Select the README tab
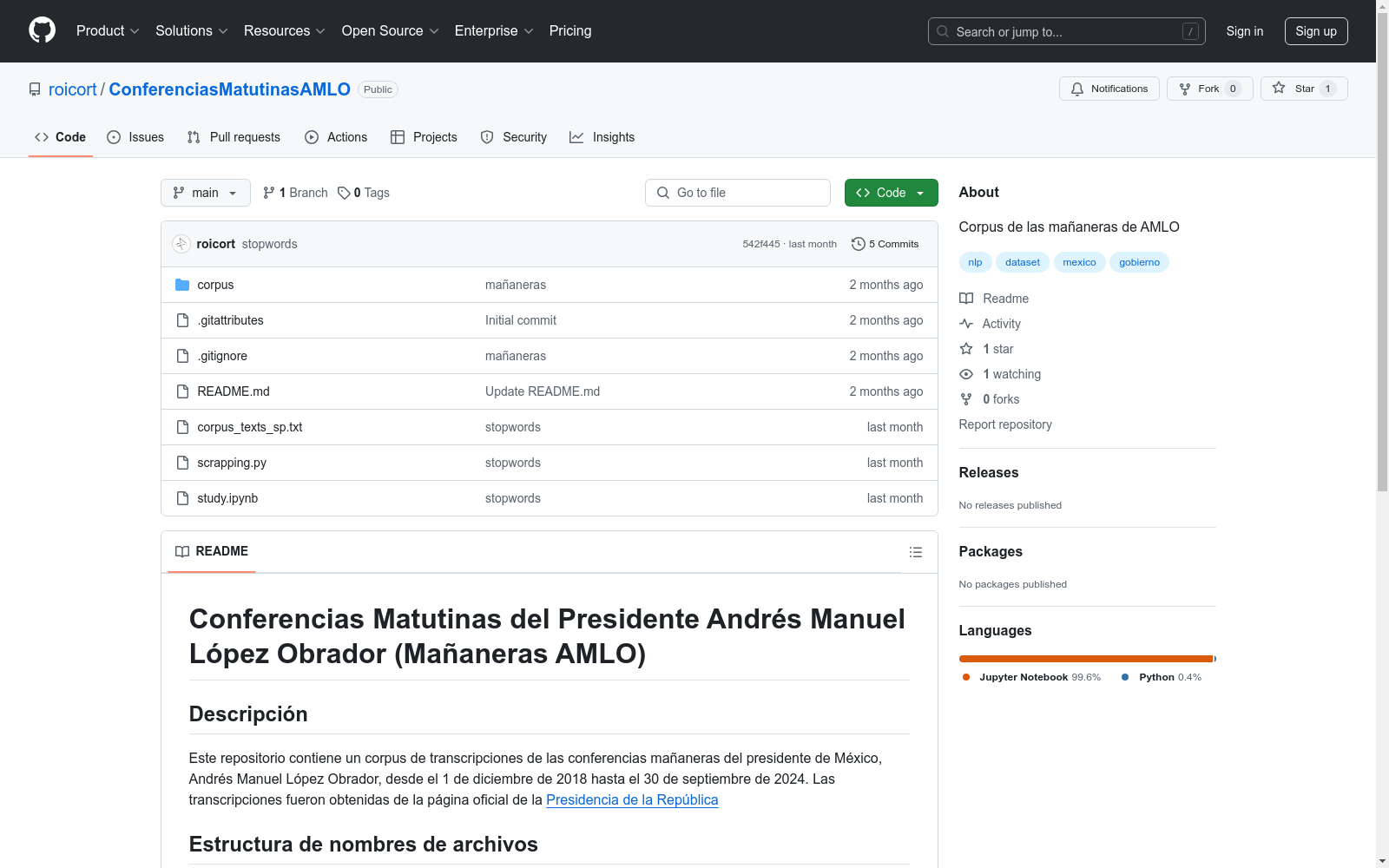Image resolution: width=1389 pixels, height=868 pixels. (212, 551)
